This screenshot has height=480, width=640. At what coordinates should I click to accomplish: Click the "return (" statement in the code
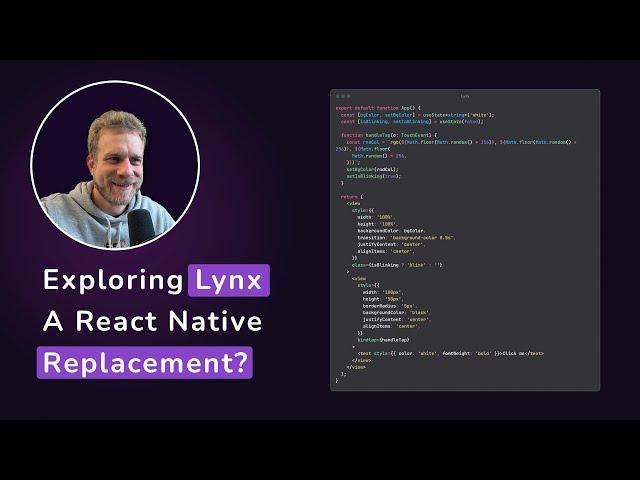coord(352,196)
